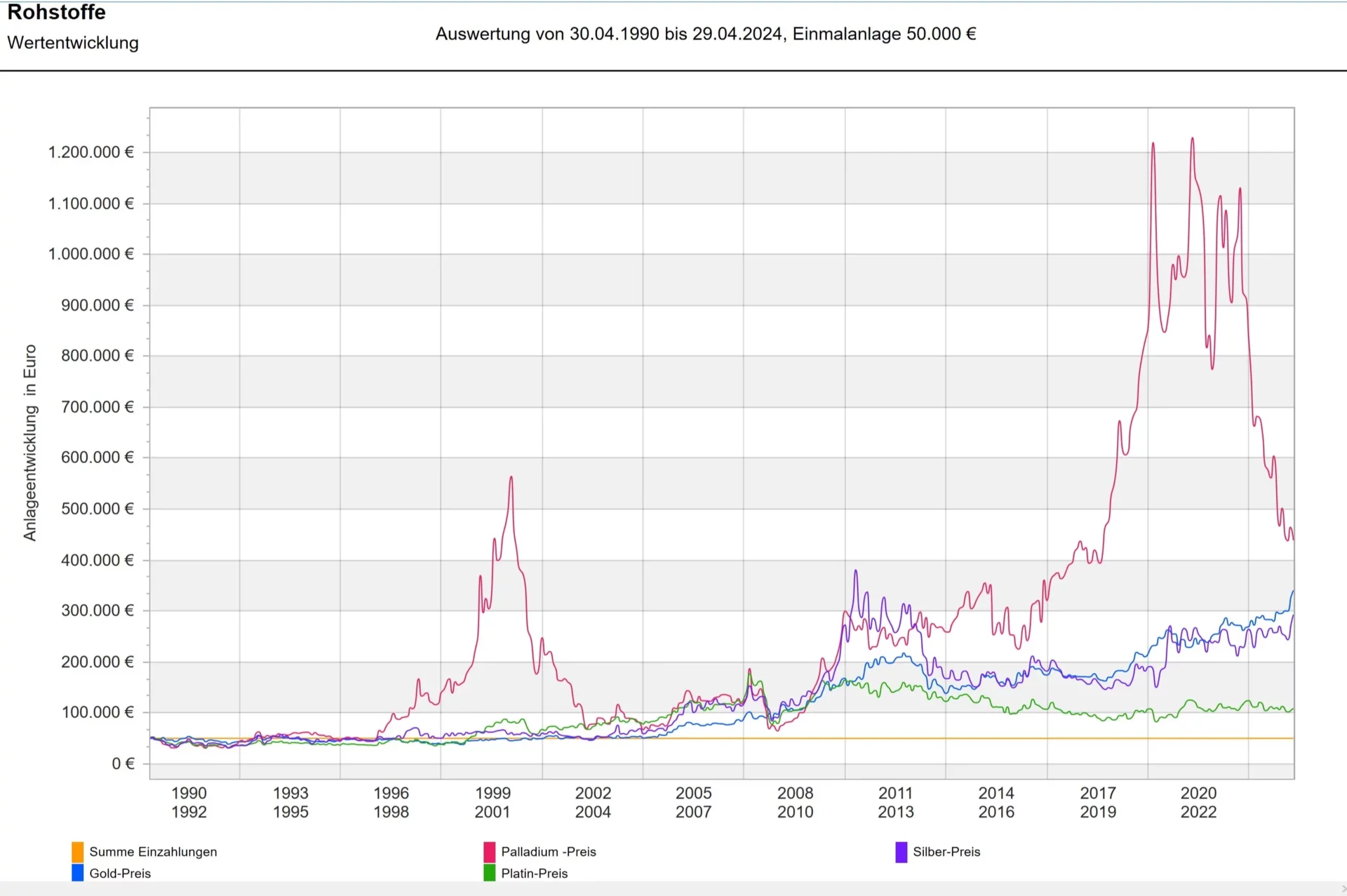This screenshot has height=896, width=1347.
Task: Click the scroll right arrow at bottom
Action: pos(1343,889)
